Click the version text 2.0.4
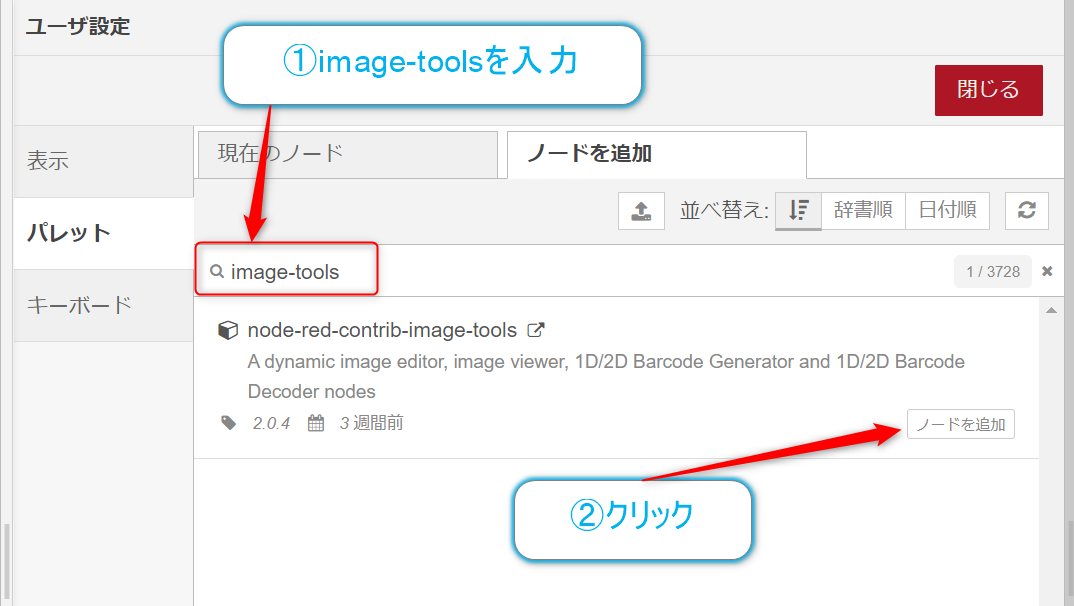 coord(271,423)
